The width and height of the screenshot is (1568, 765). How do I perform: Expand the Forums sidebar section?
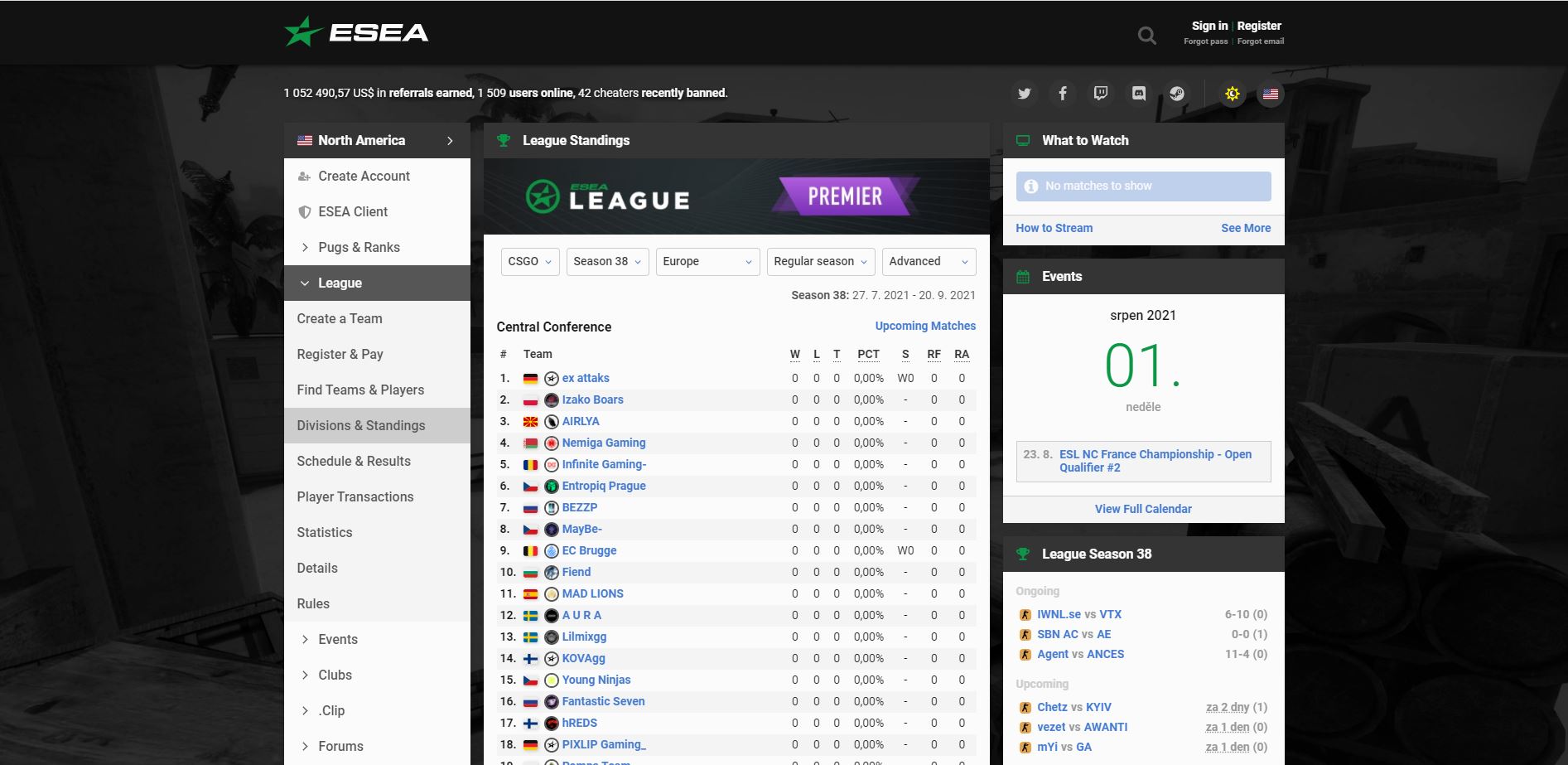(377, 747)
